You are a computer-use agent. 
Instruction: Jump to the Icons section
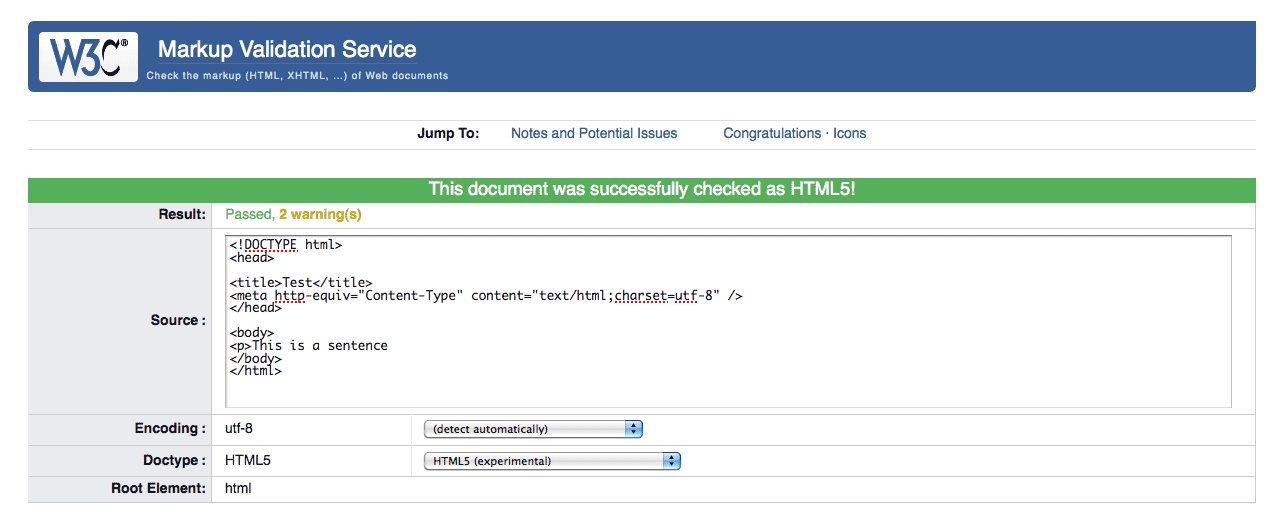point(850,133)
